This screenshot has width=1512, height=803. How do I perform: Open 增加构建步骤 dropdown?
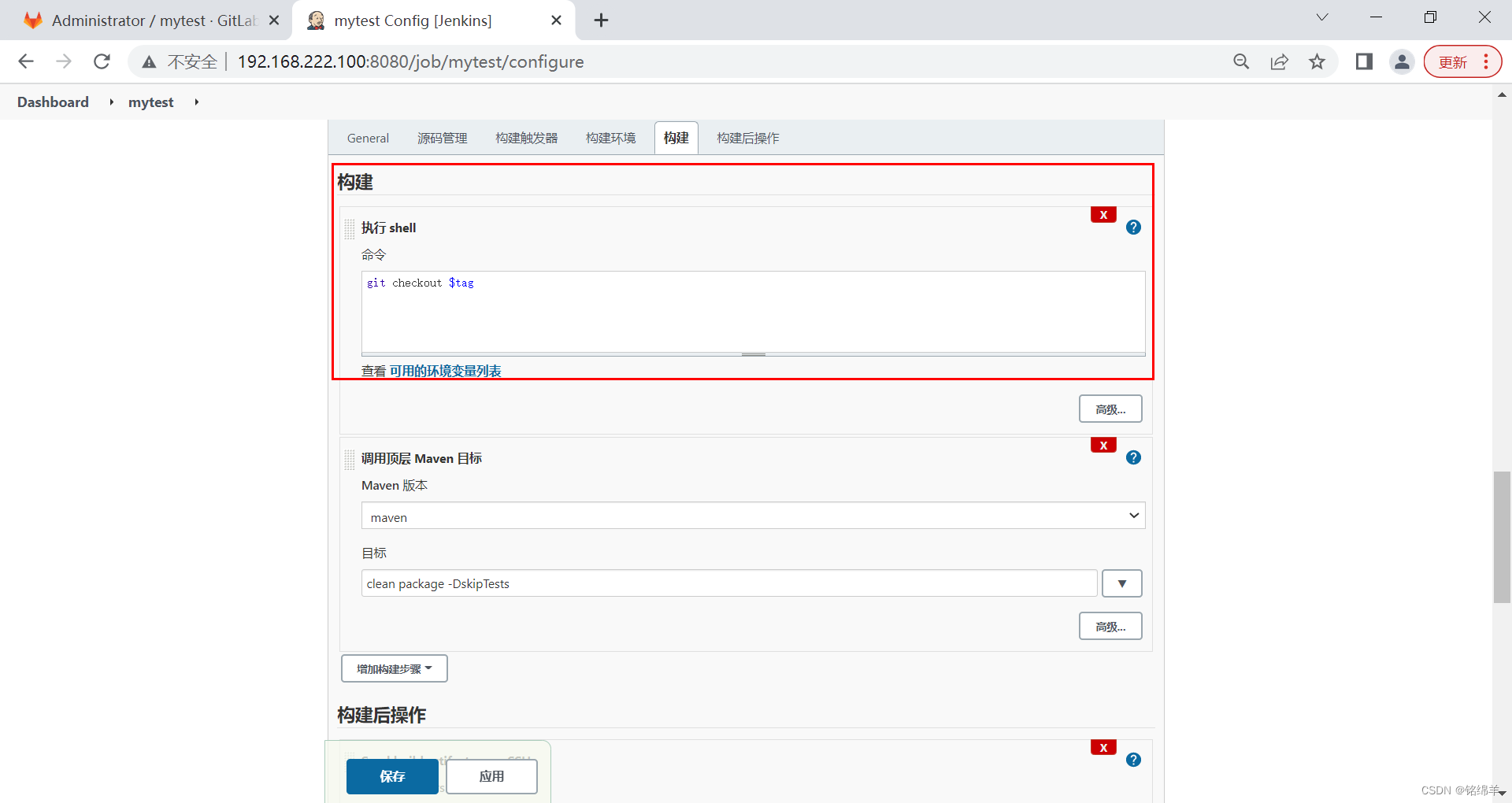pyautogui.click(x=395, y=668)
